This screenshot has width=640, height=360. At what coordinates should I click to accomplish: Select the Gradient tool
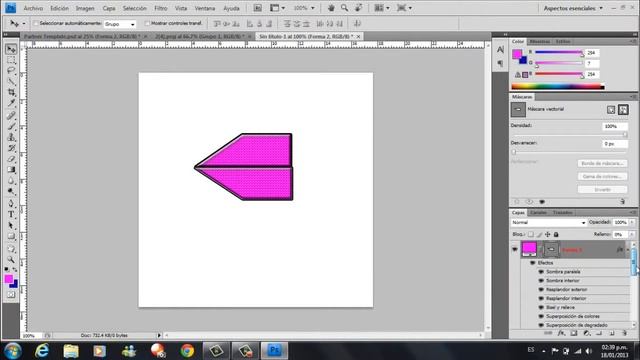[11, 169]
